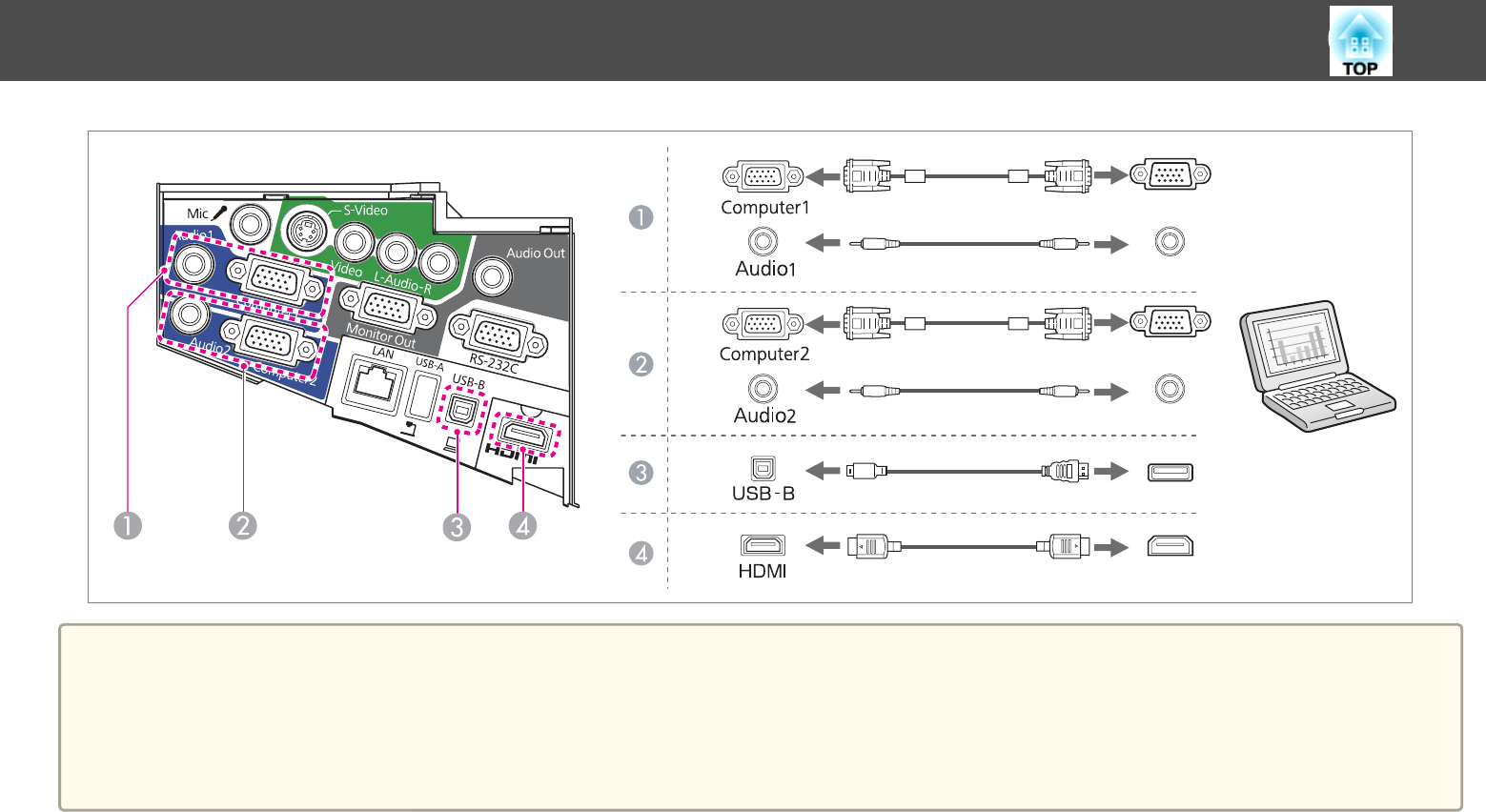Click the Computer1 VGA port icon in legend

pos(763,176)
